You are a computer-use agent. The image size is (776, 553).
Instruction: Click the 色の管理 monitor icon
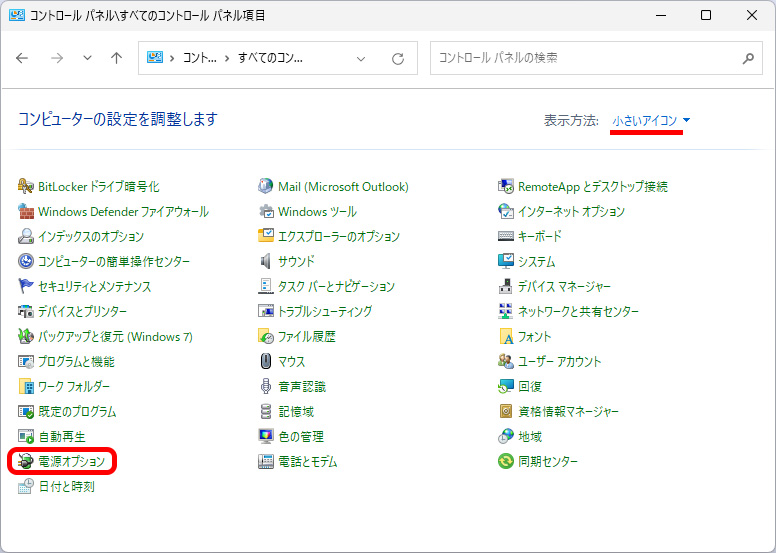tap(266, 437)
